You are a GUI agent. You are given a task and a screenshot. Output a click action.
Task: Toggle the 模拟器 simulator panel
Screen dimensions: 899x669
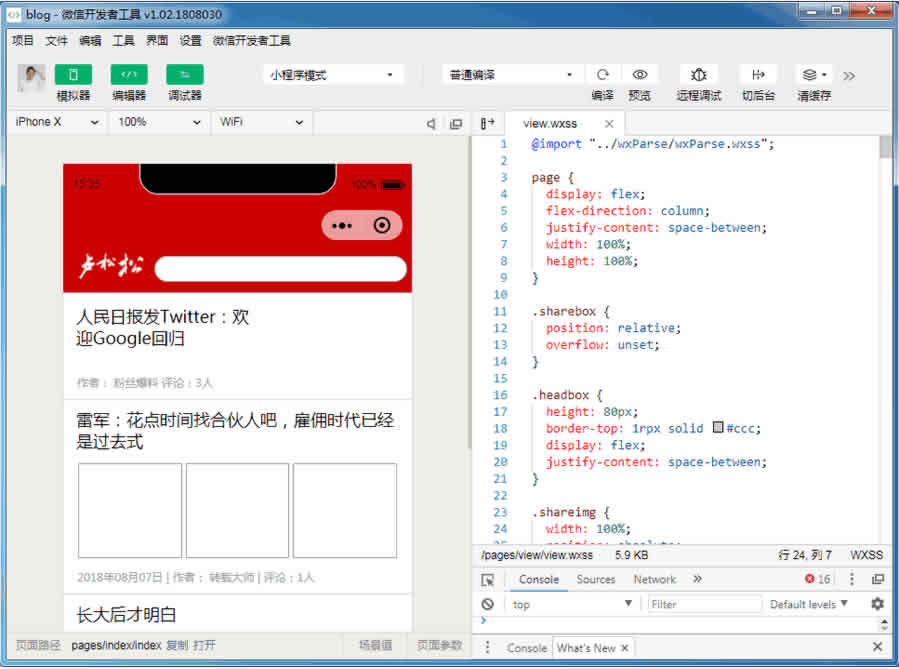(73, 75)
